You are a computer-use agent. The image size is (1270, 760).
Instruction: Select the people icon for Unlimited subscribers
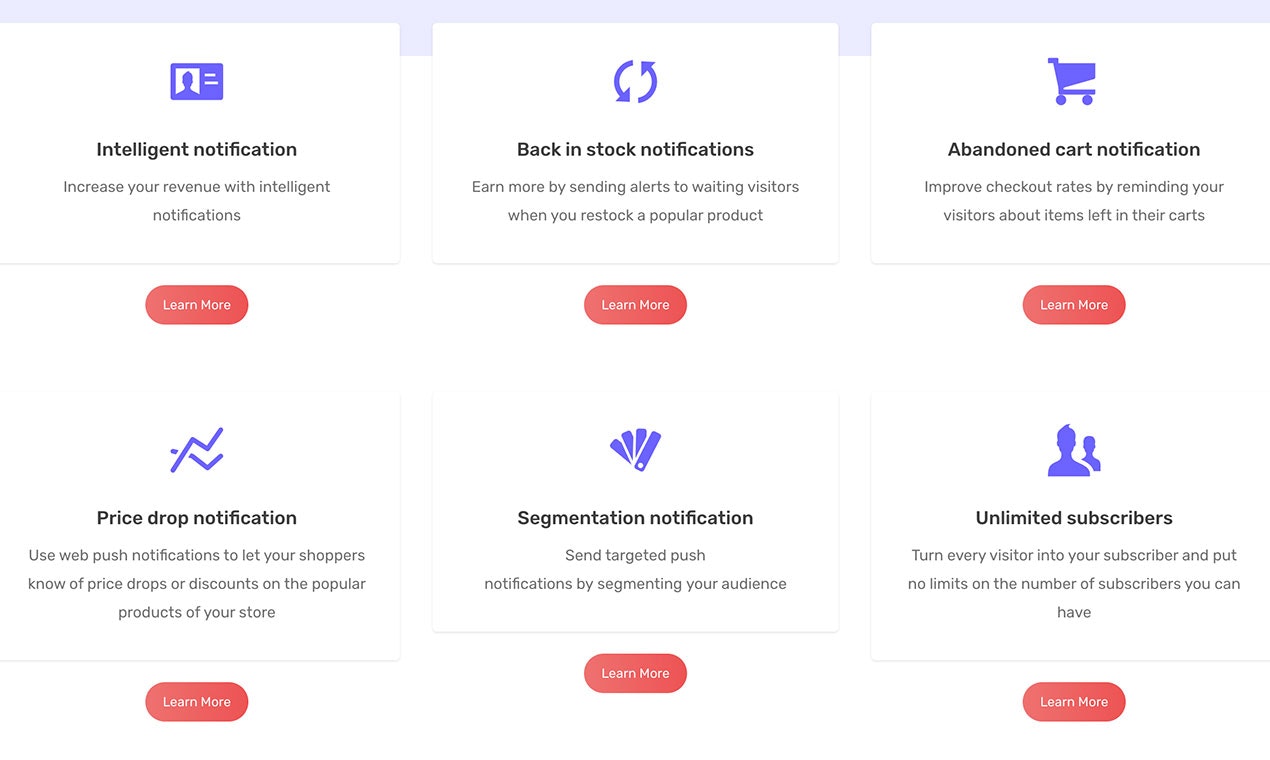(x=1073, y=449)
